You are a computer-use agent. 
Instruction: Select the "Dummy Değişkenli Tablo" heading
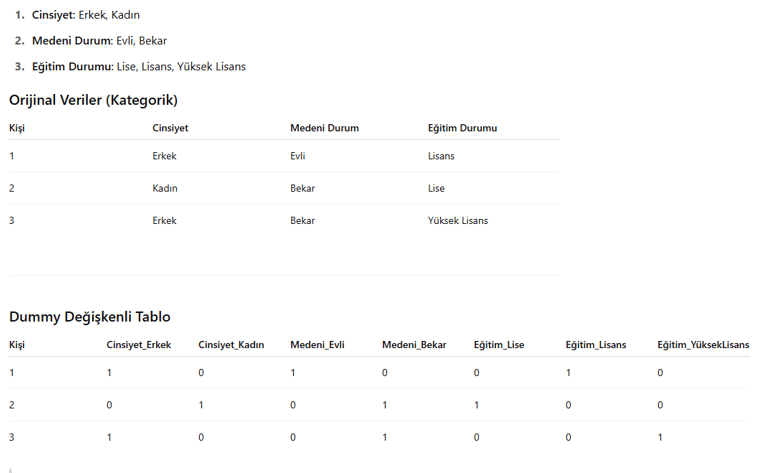[x=89, y=317]
